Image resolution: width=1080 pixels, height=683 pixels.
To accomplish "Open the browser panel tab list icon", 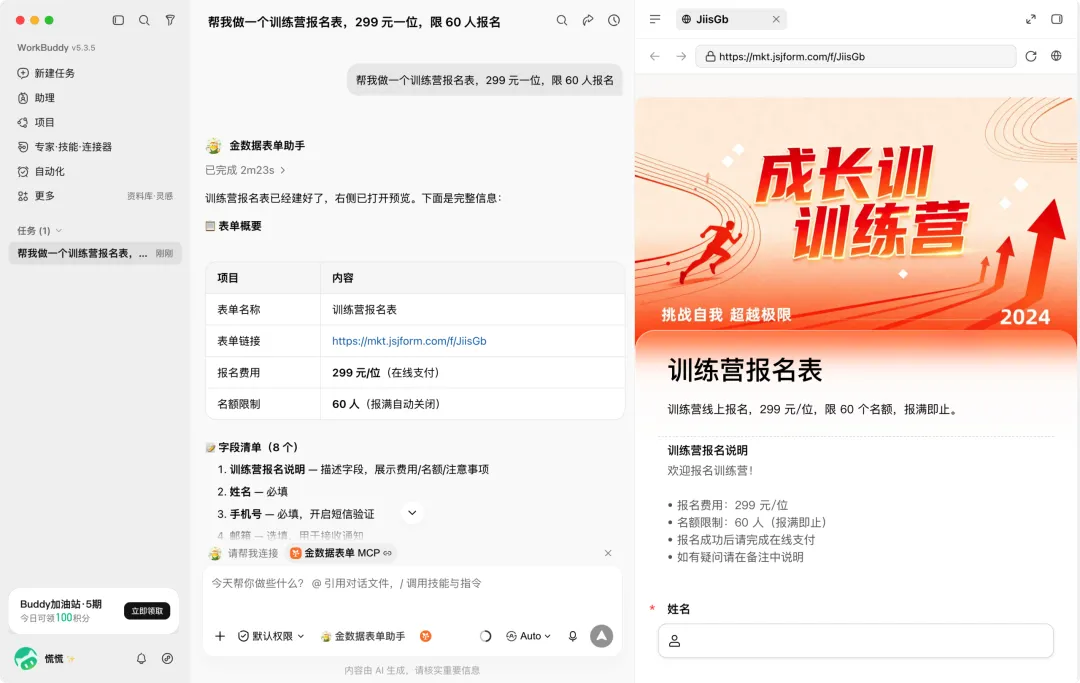I will point(655,19).
